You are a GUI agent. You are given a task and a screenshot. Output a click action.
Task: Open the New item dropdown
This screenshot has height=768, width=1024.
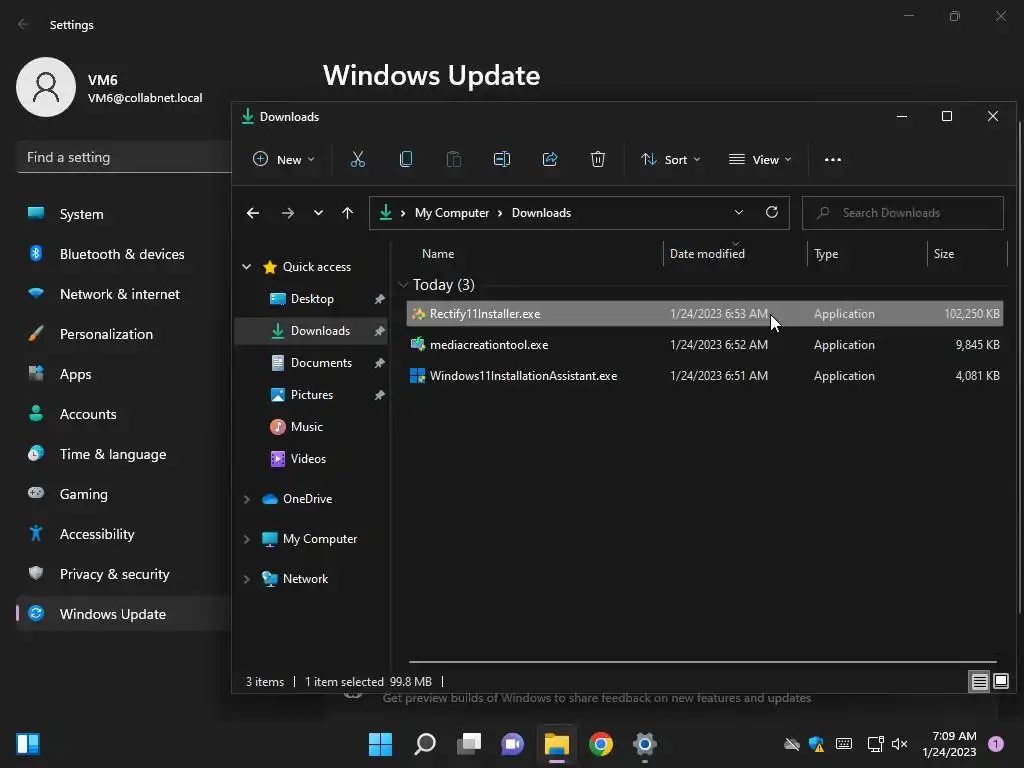click(x=283, y=159)
